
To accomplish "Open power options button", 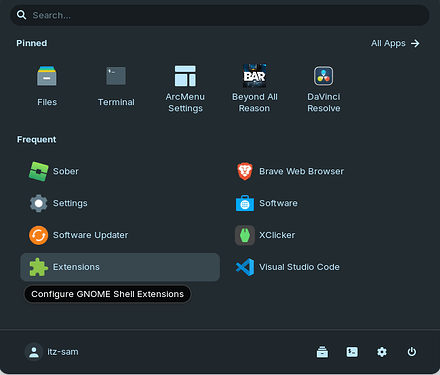I will tap(412, 352).
